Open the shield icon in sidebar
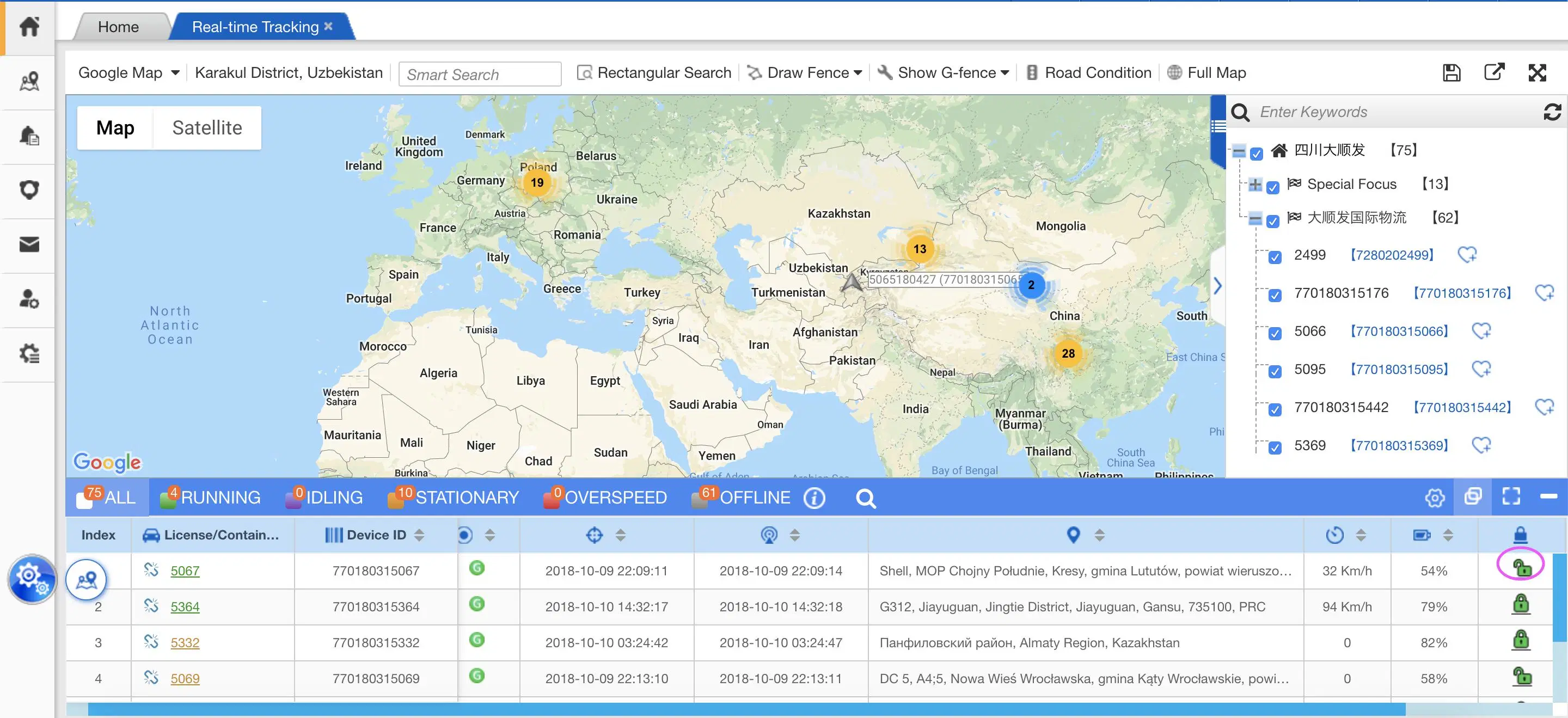Screen dimensions: 1568x718 click(29, 190)
